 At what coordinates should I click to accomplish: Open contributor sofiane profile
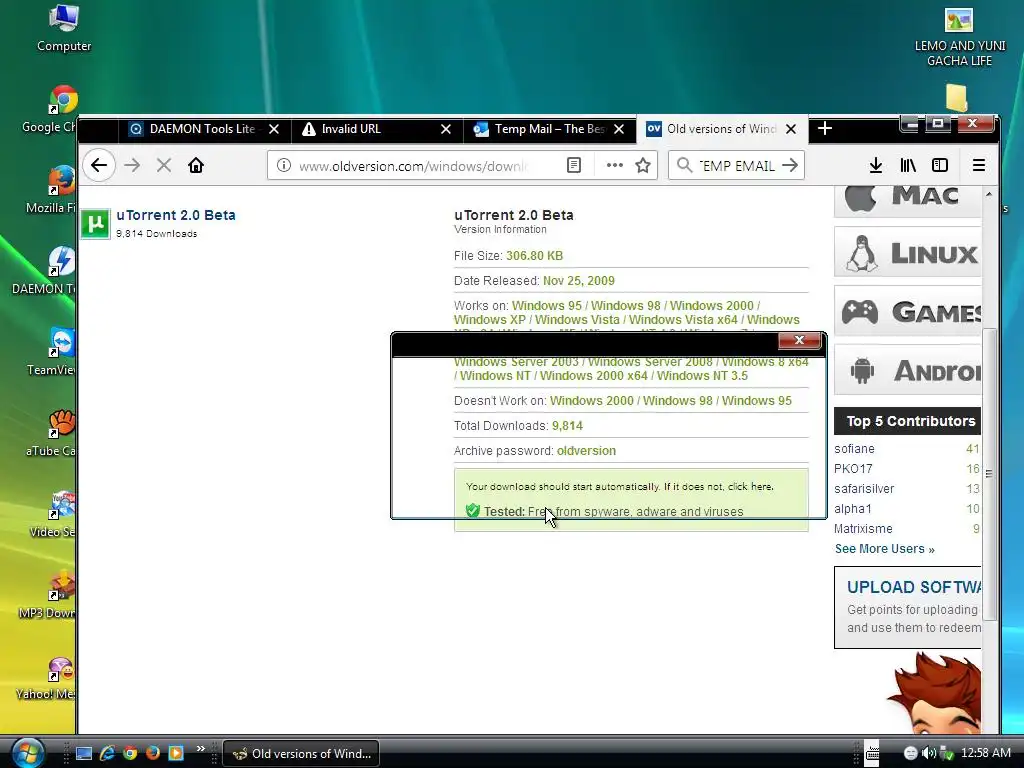click(854, 449)
